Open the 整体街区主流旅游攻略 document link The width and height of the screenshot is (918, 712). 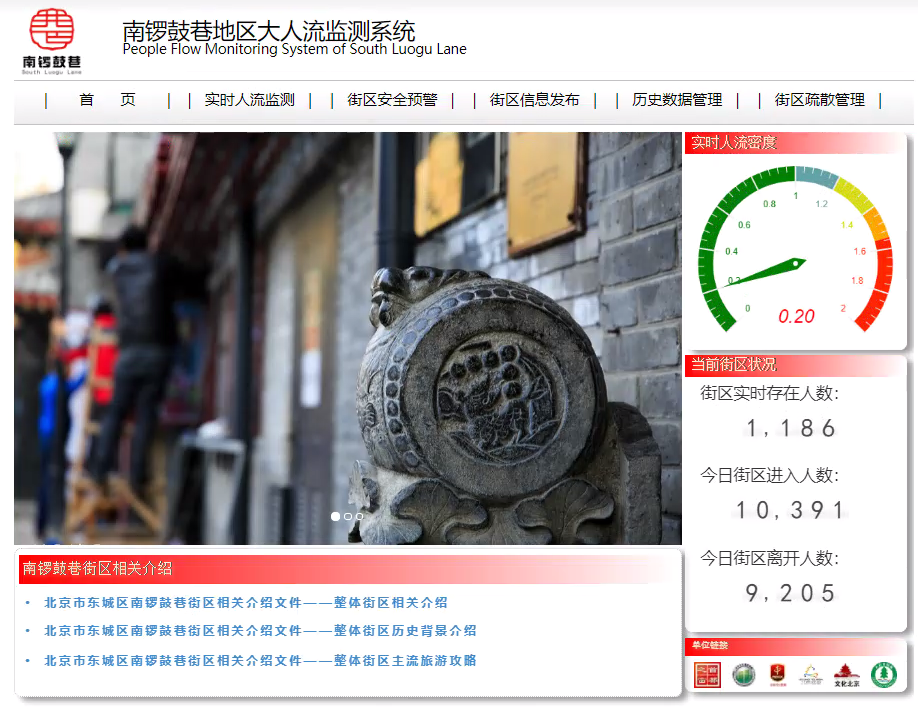click(x=261, y=660)
